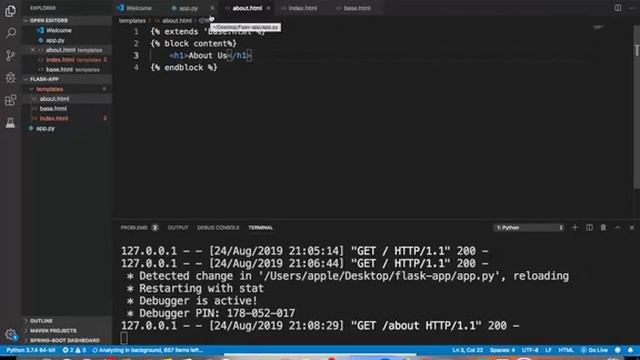Click the terminal input cursor line
Viewport: 640px width, 360px height.
click(x=124, y=338)
